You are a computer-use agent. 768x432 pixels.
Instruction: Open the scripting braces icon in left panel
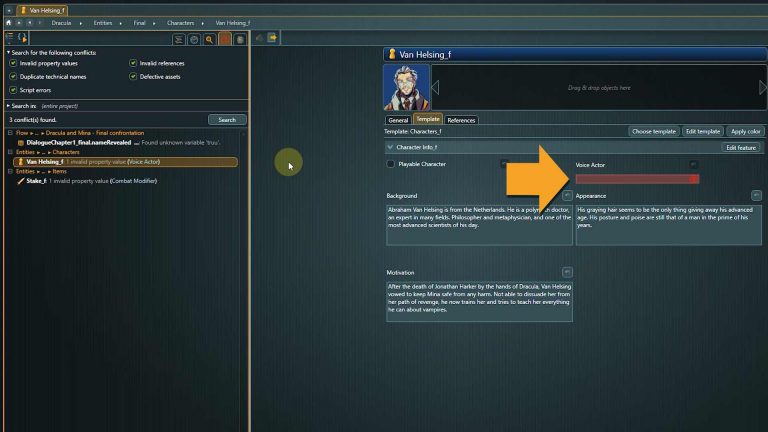(x=22, y=38)
